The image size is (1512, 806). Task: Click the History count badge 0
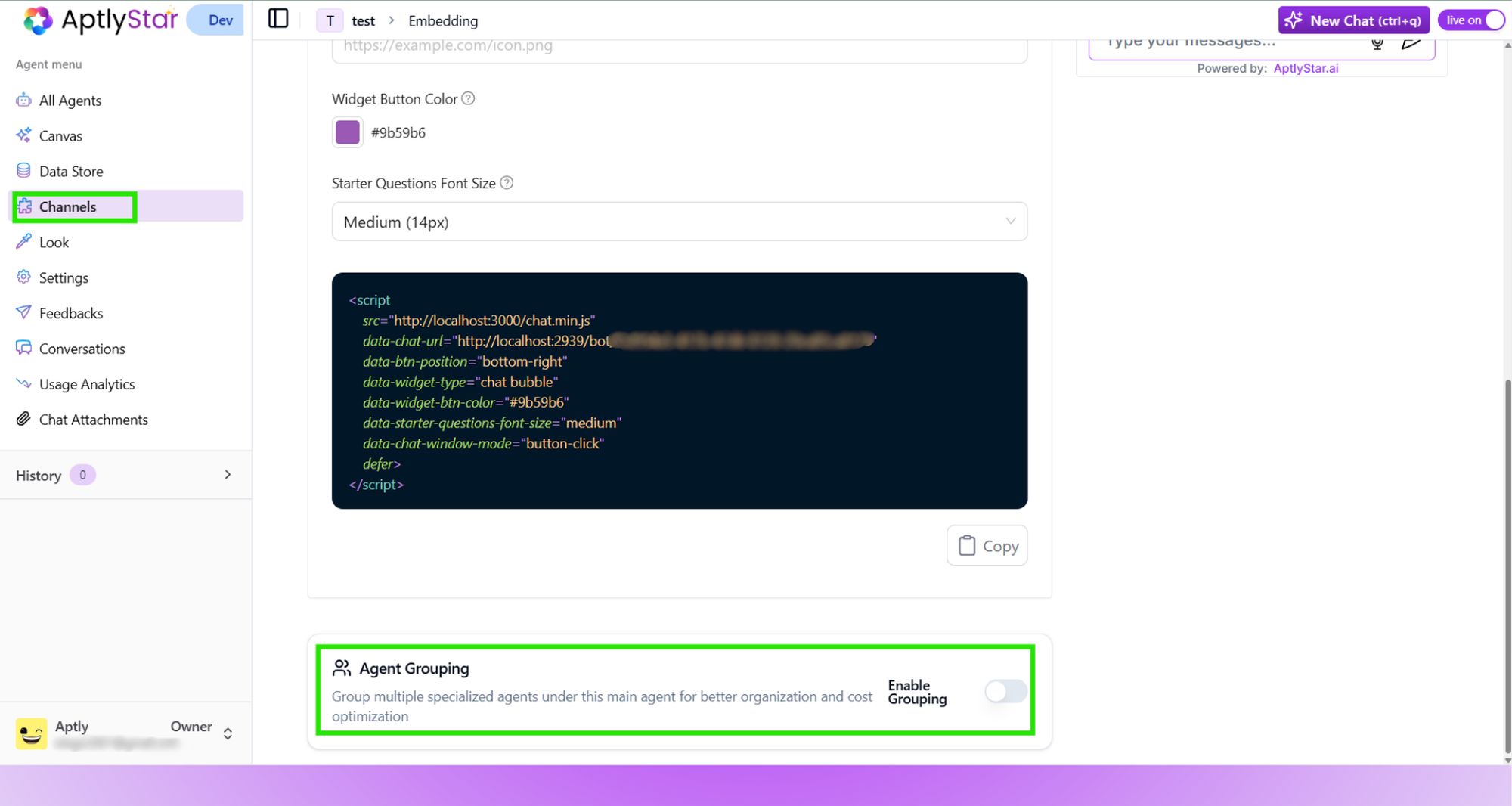pos(82,475)
